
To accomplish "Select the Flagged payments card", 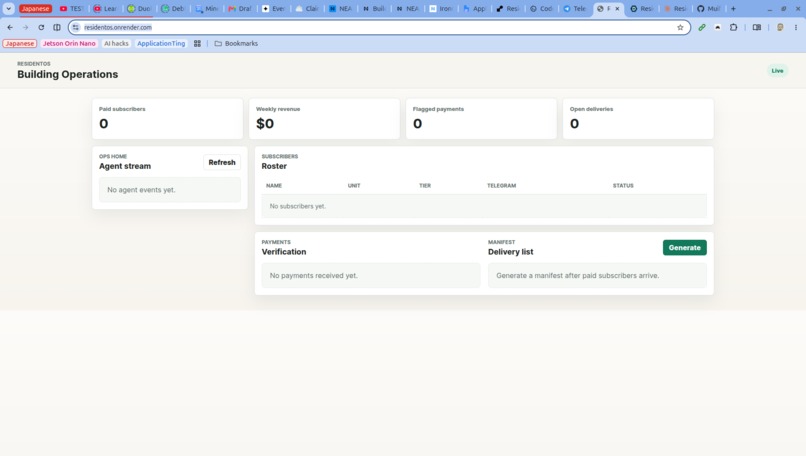I will coord(481,119).
